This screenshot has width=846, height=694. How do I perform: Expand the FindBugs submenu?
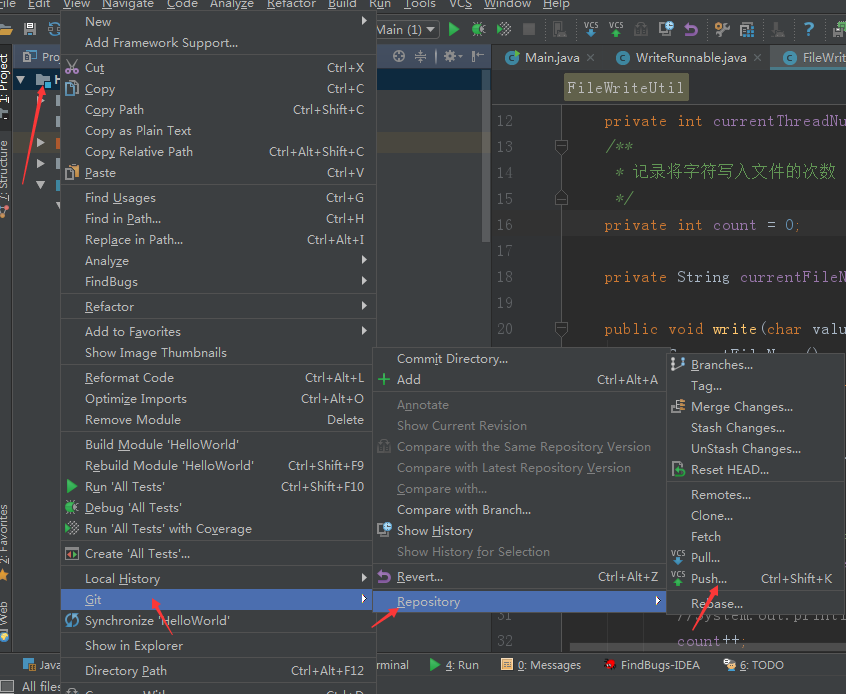tap(218, 282)
